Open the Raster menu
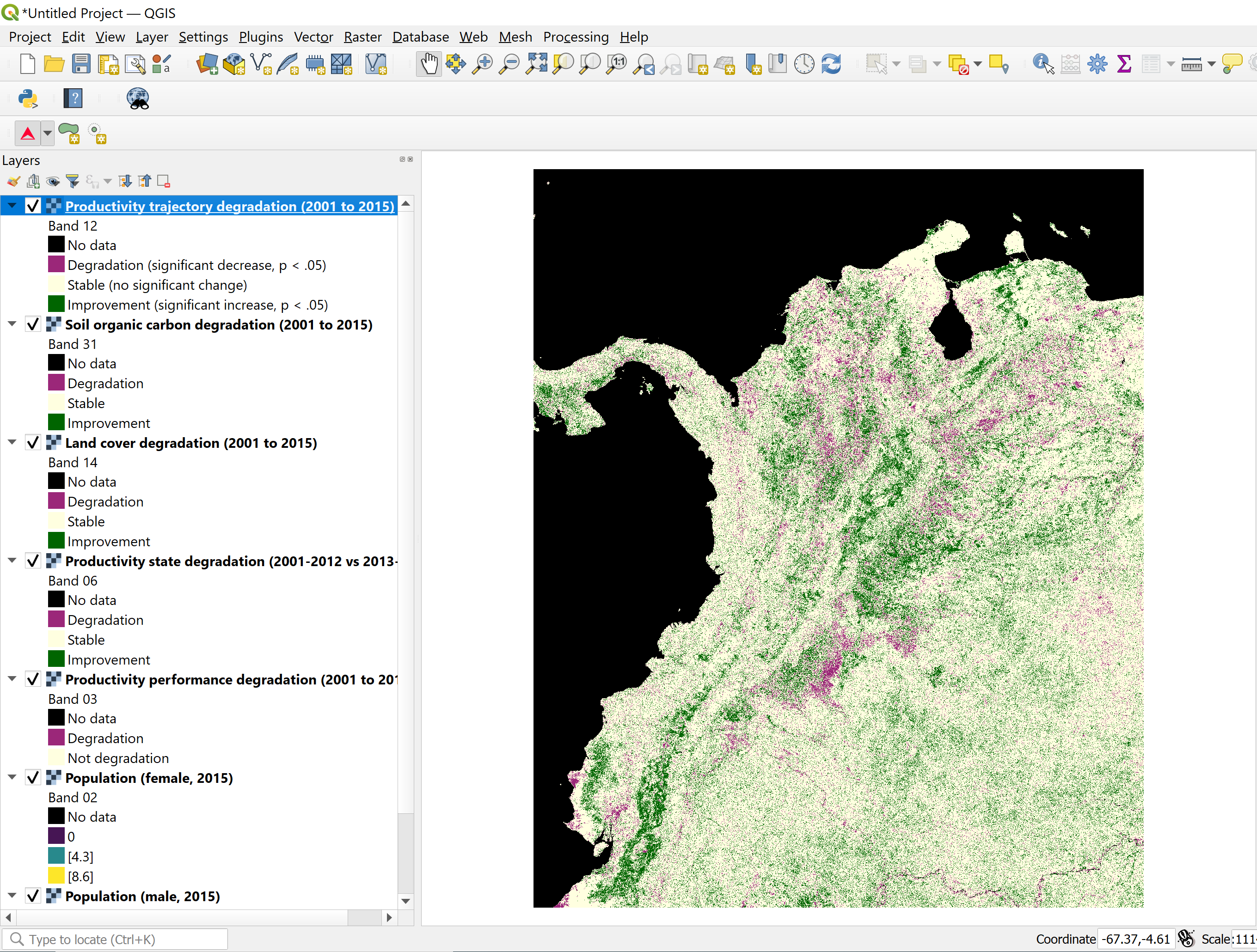The image size is (1257, 952). tap(362, 37)
